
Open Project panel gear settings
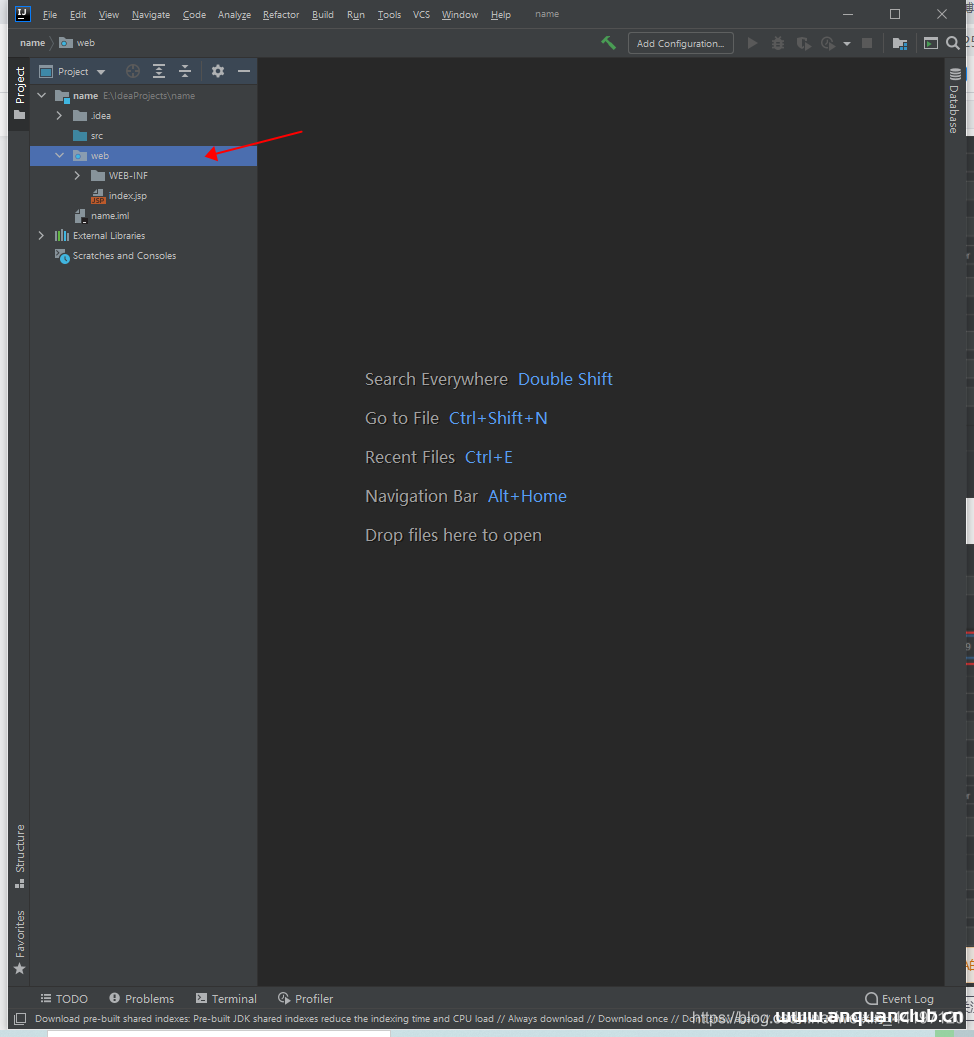pyautogui.click(x=218, y=71)
